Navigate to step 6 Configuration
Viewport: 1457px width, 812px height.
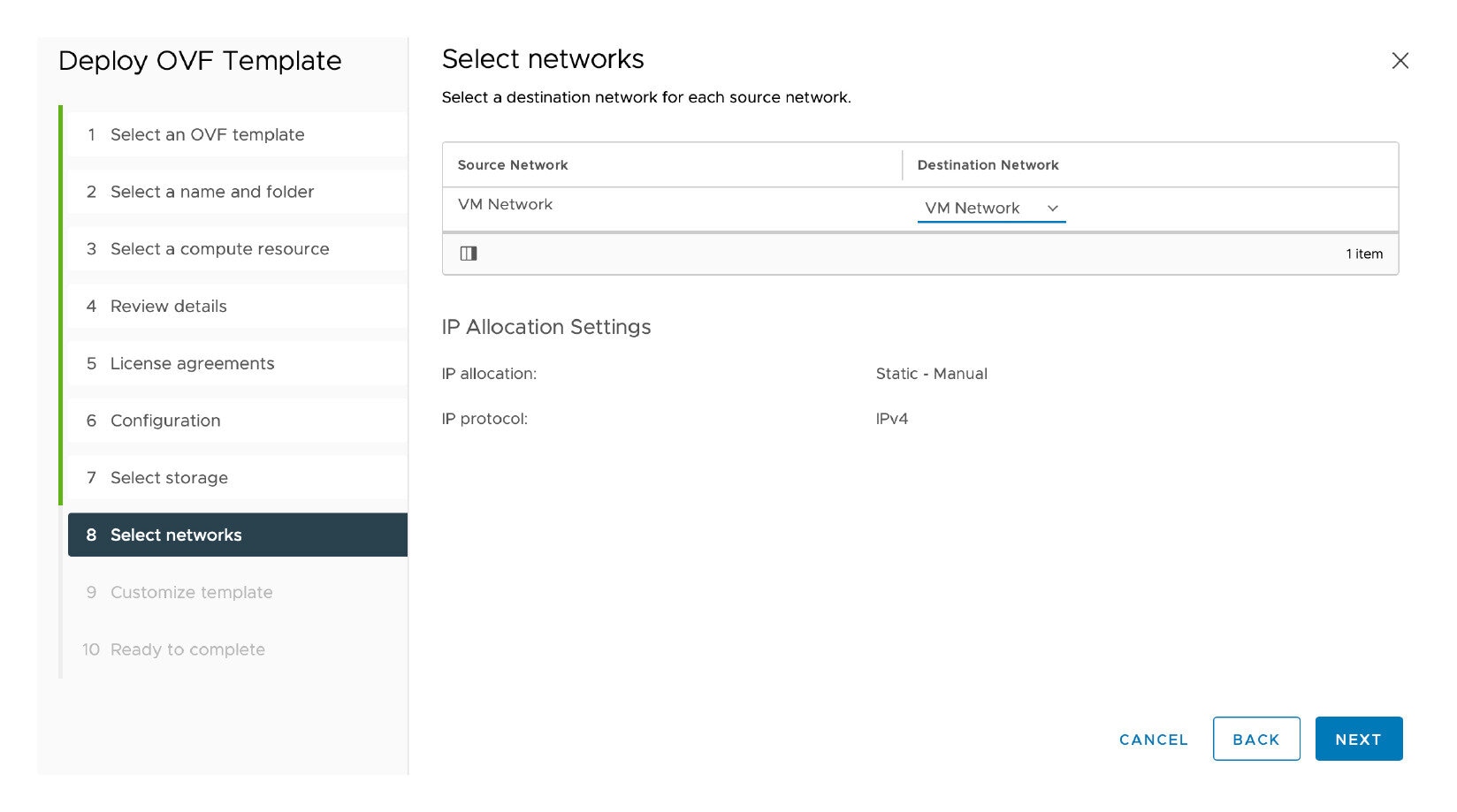(165, 421)
